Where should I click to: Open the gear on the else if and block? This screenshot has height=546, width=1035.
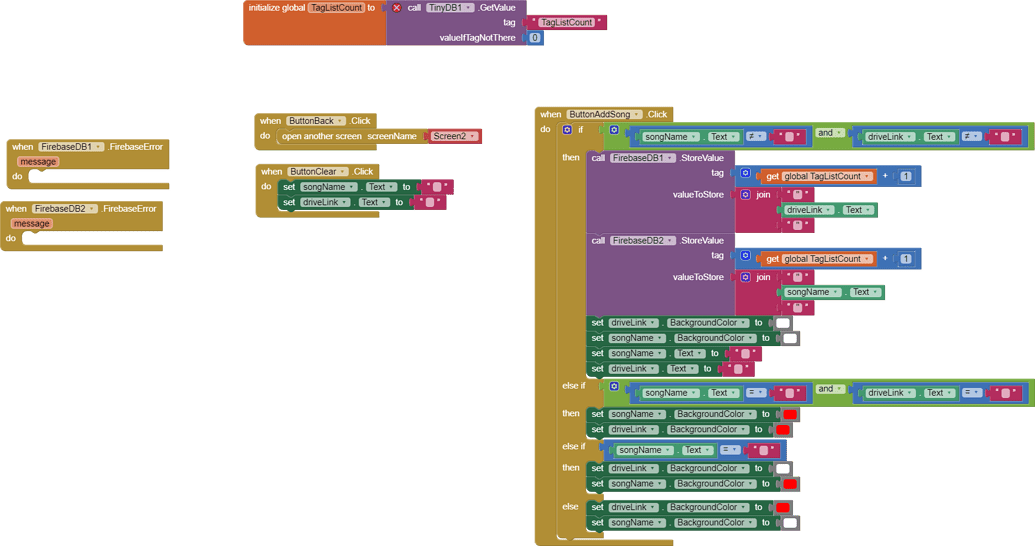(614, 386)
